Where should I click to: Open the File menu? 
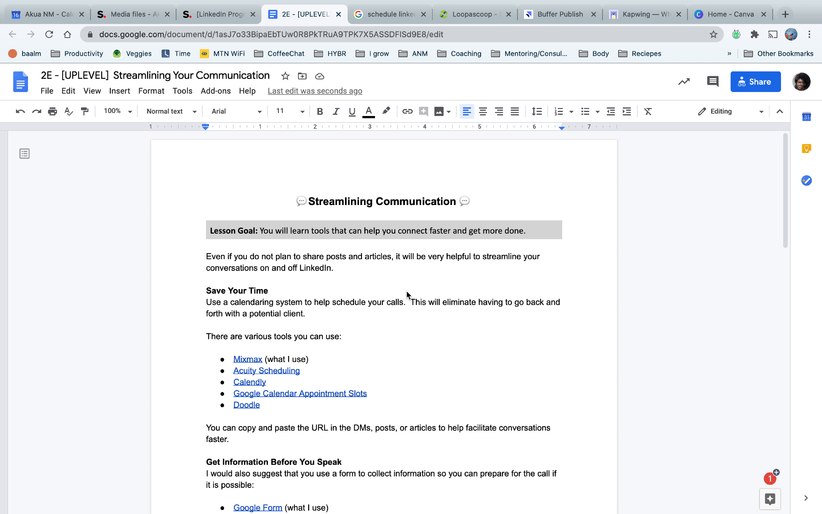click(47, 91)
